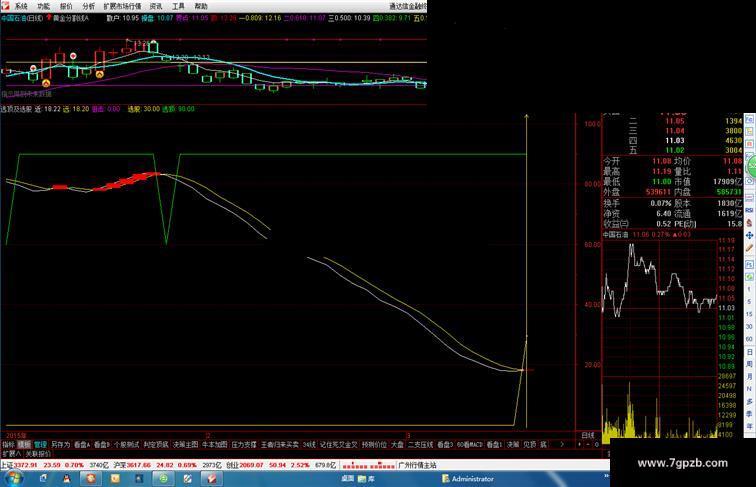This screenshot has width=756, height=487.
Task: Open the 系统 menu
Action: point(21,6)
